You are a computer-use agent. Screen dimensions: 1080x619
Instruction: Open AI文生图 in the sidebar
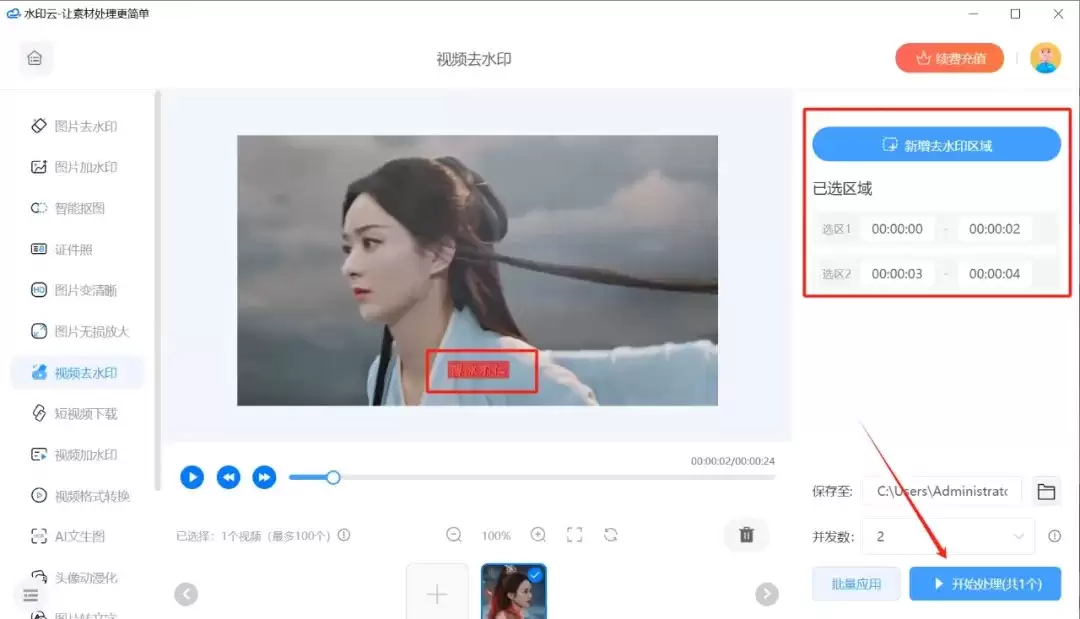coord(68,536)
